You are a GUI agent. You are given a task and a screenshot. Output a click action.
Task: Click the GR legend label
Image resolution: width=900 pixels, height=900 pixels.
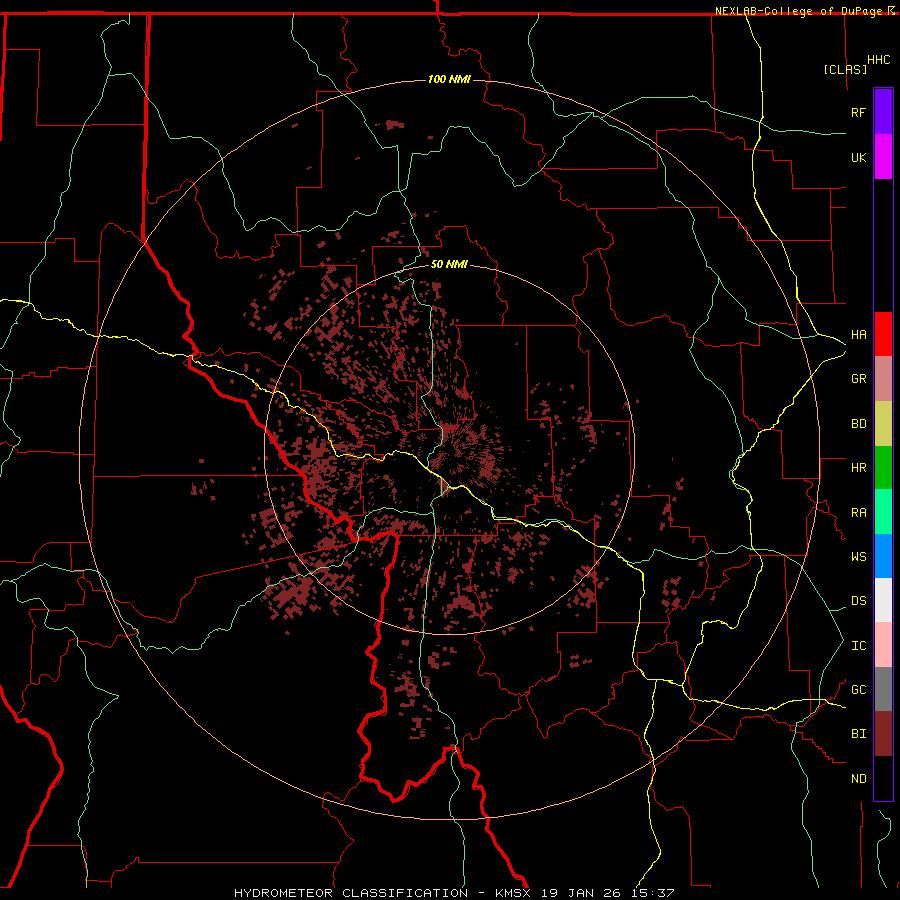click(859, 379)
